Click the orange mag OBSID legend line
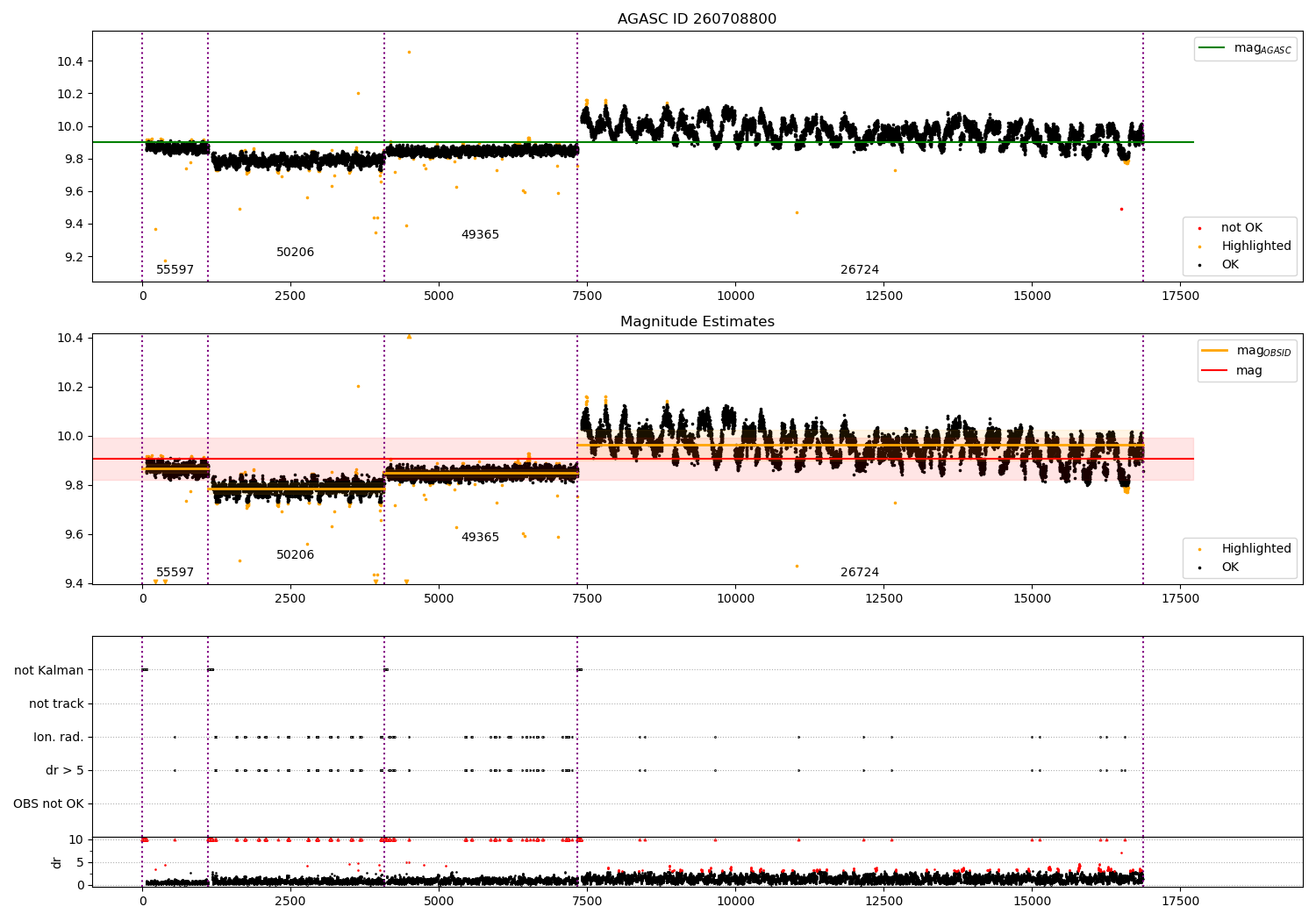1316x921 pixels. tap(1215, 351)
